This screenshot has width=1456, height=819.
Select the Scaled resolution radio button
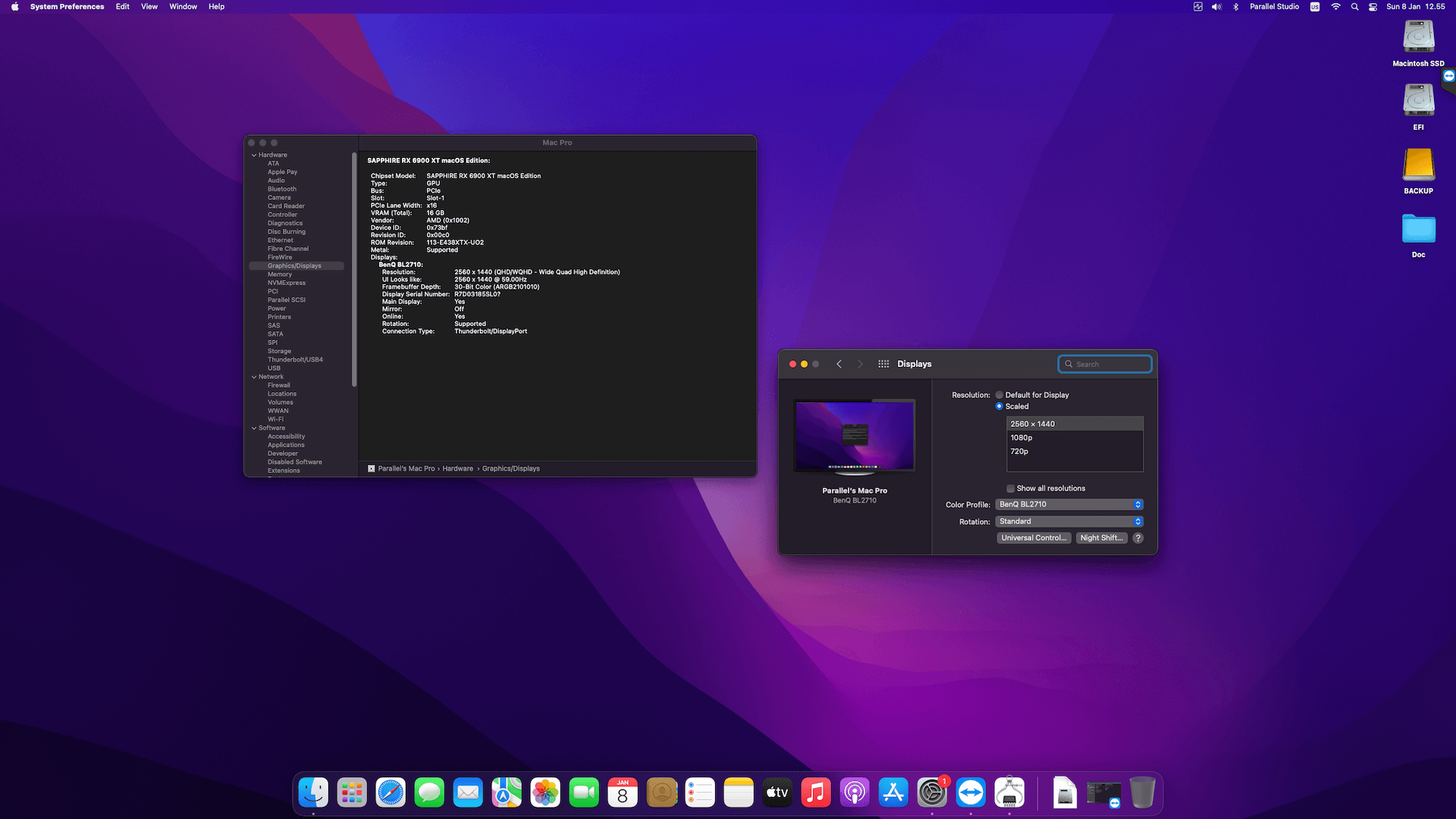coord(999,406)
